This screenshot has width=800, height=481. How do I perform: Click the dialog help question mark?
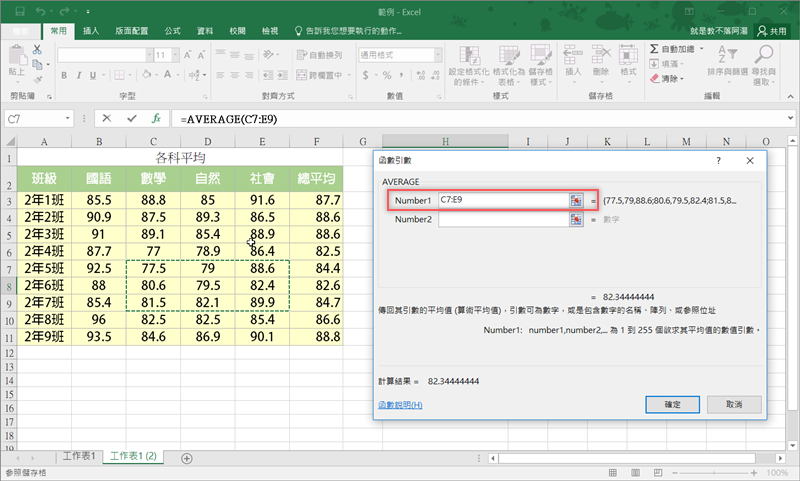[x=718, y=160]
